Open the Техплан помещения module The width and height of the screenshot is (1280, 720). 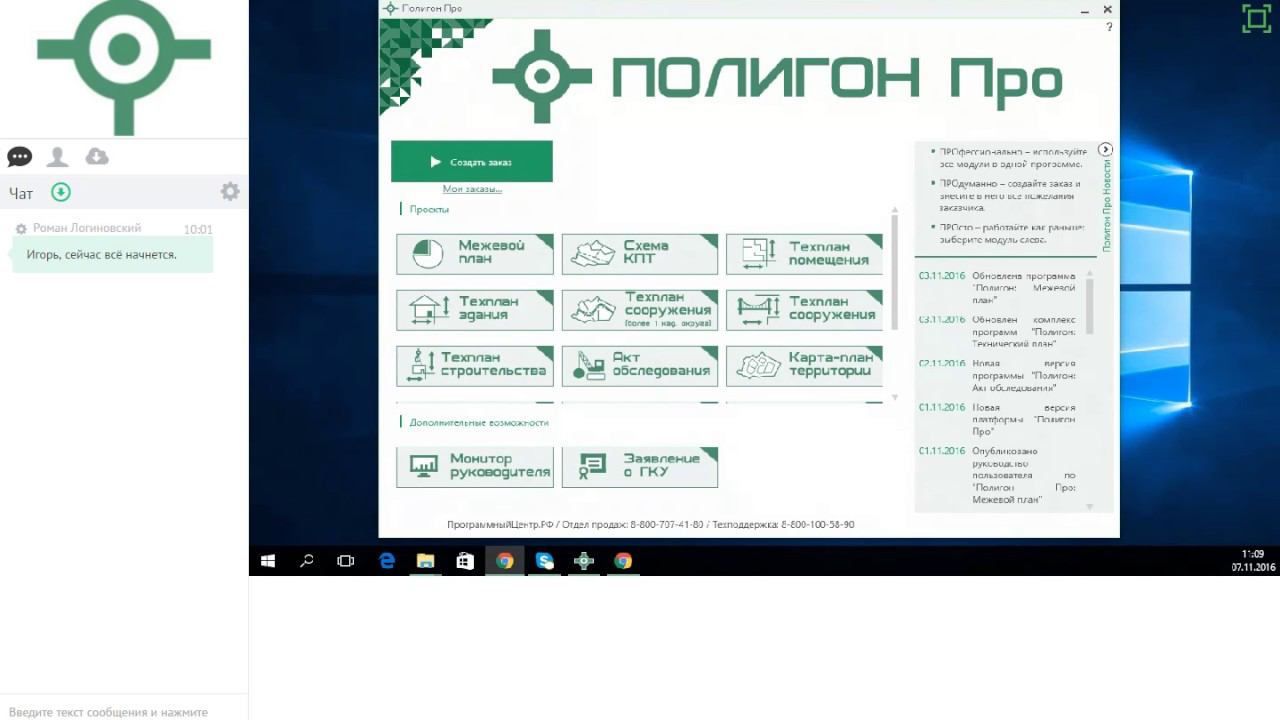[804, 254]
